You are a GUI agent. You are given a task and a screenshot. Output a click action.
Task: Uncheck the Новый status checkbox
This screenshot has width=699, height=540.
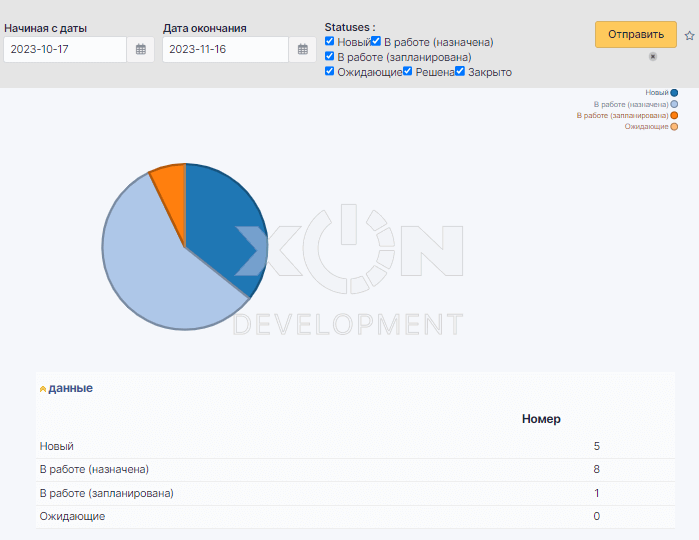330,41
